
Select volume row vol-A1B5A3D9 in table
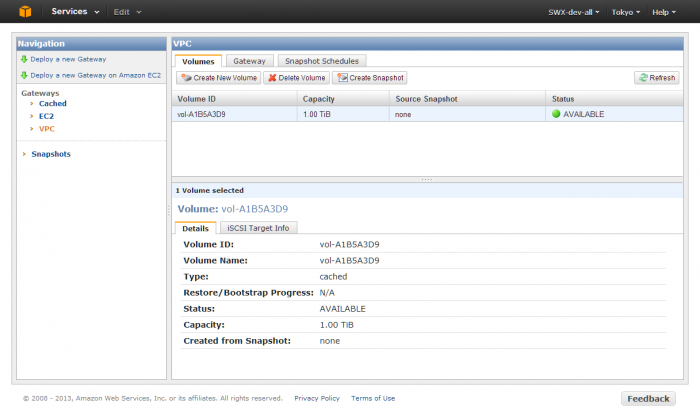pyautogui.click(x=428, y=114)
